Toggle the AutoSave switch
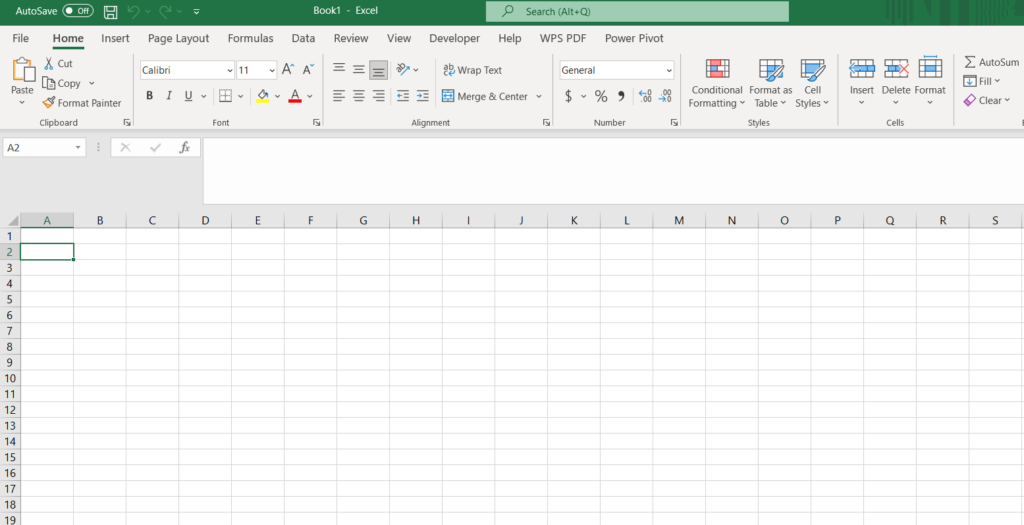 (x=78, y=12)
